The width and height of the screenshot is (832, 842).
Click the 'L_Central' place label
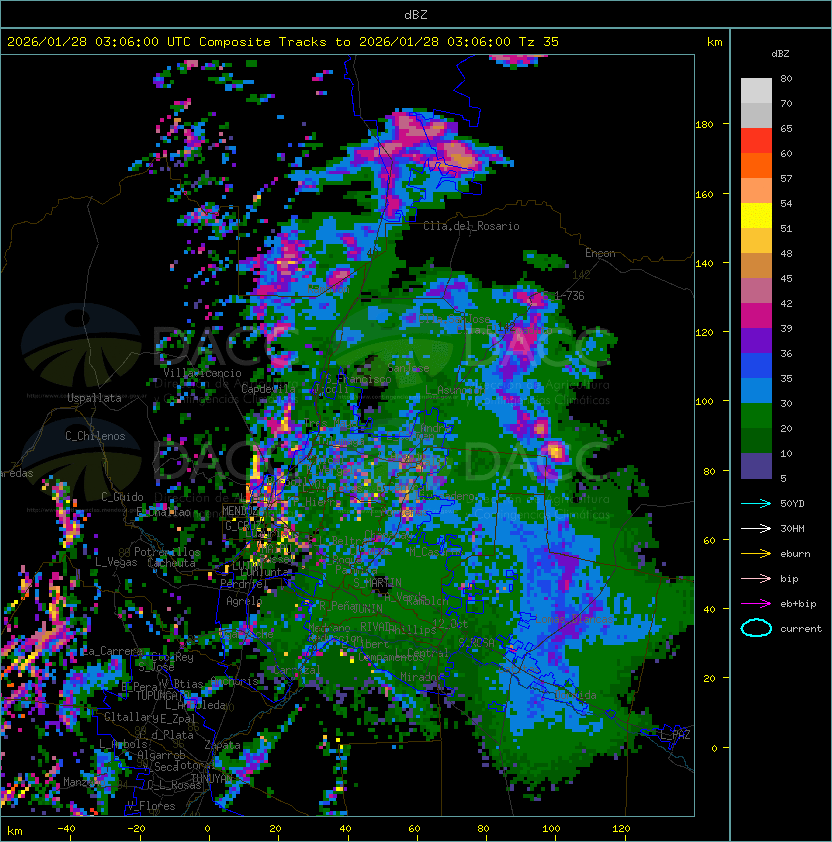click(422, 652)
